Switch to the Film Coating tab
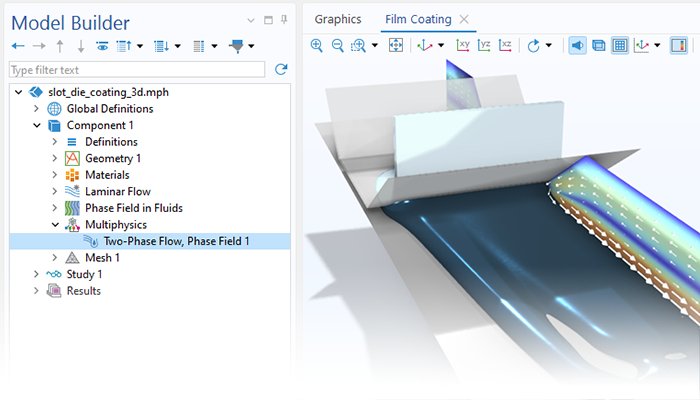The height and width of the screenshot is (400, 700). coord(418,19)
